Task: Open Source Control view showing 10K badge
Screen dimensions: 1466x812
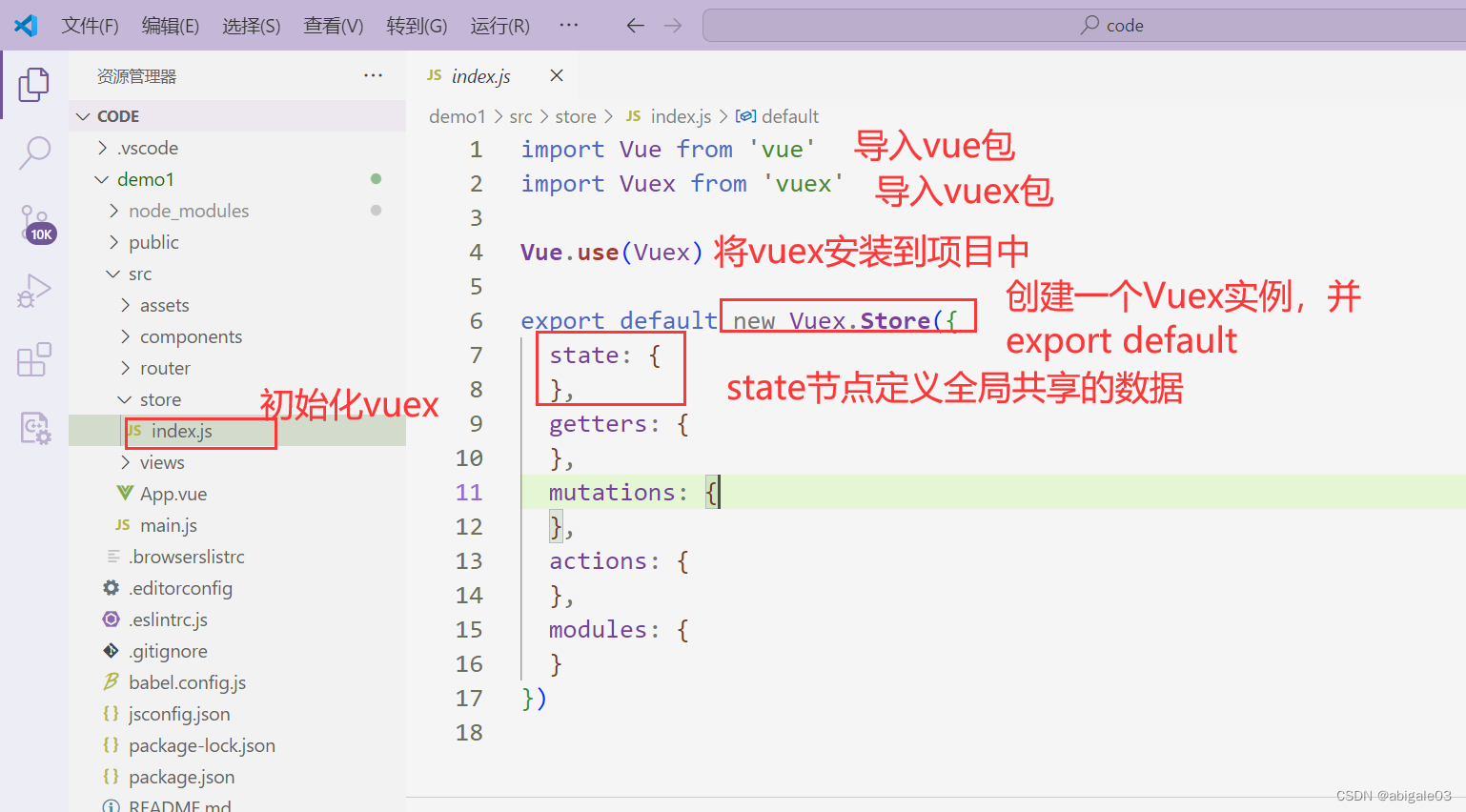Action: (34, 224)
